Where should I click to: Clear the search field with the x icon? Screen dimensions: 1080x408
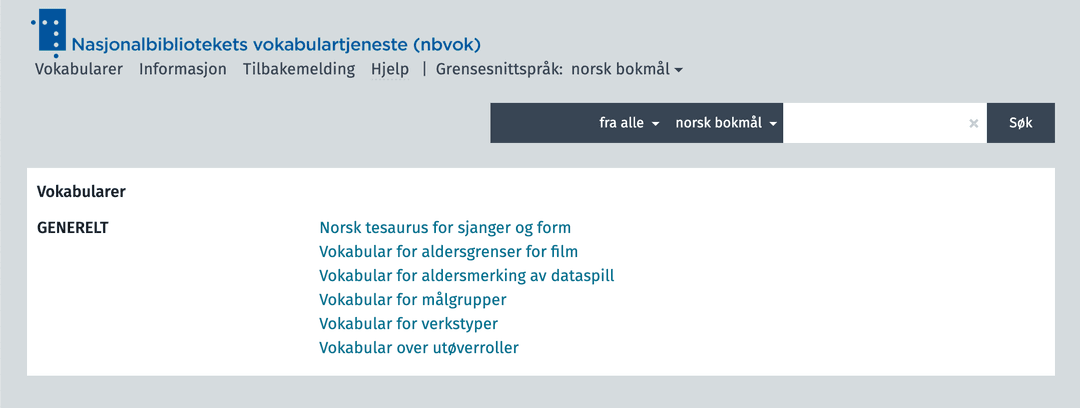pos(973,123)
